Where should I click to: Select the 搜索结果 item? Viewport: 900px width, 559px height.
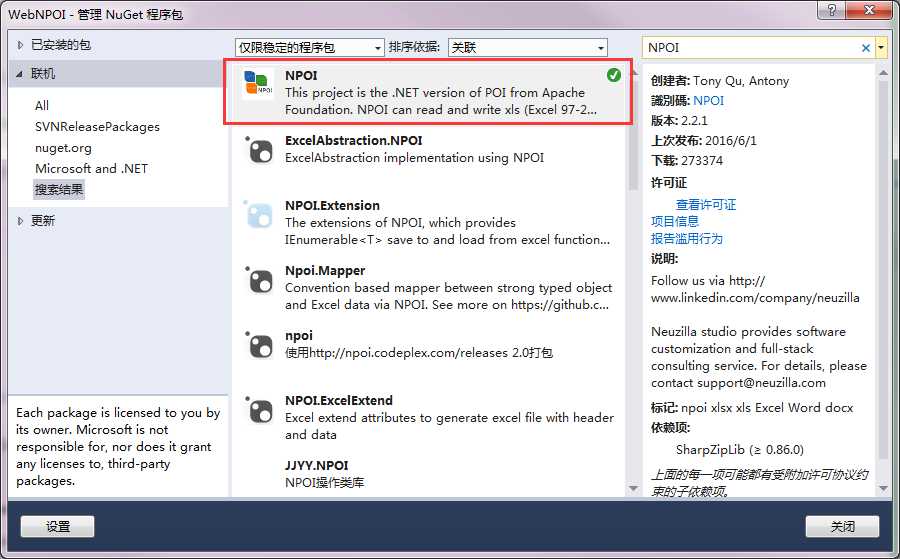pos(59,189)
